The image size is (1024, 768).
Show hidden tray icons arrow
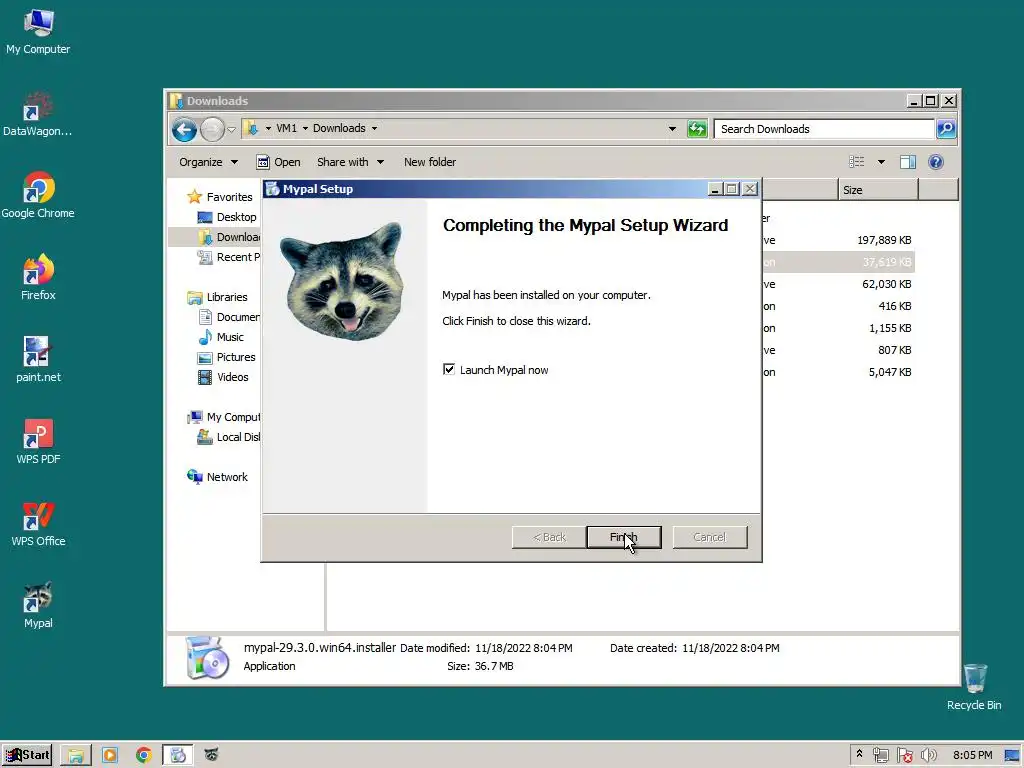click(859, 754)
